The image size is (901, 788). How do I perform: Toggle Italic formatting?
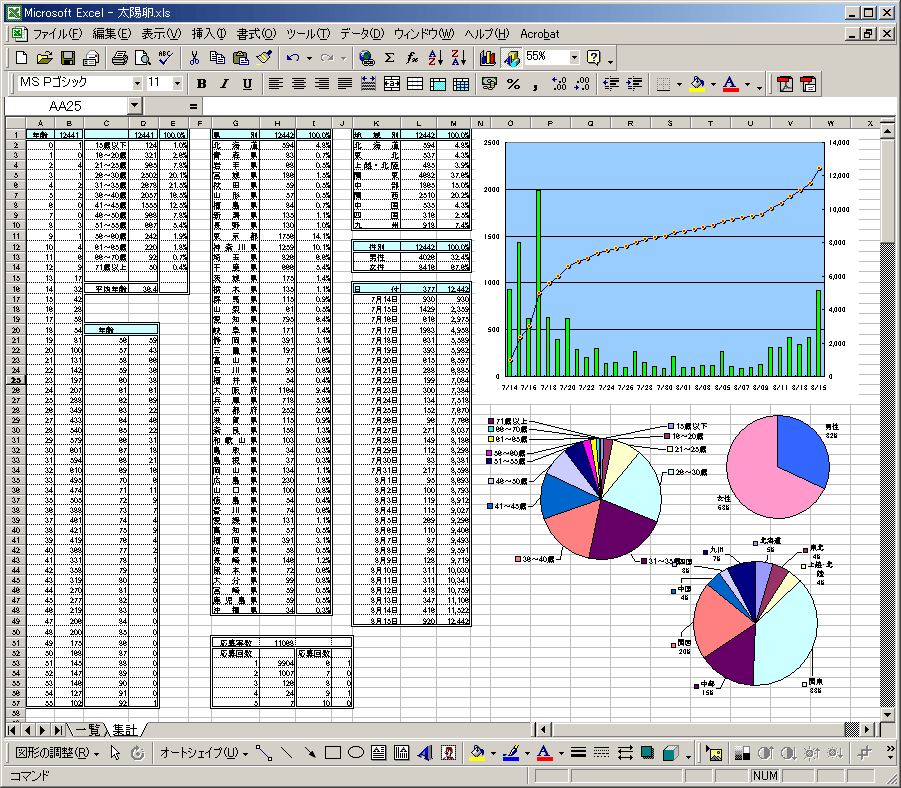(224, 84)
